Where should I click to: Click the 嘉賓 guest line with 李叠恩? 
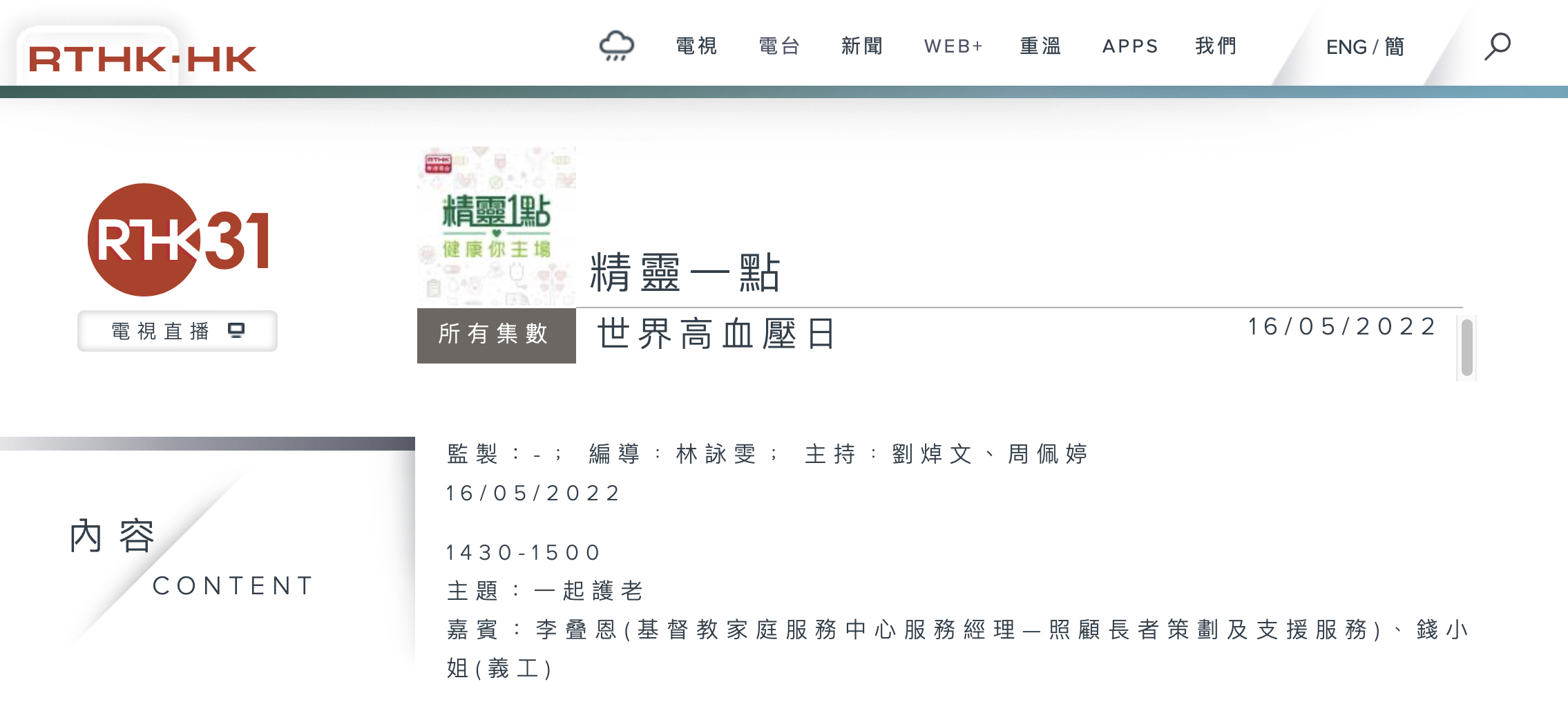click(x=957, y=649)
